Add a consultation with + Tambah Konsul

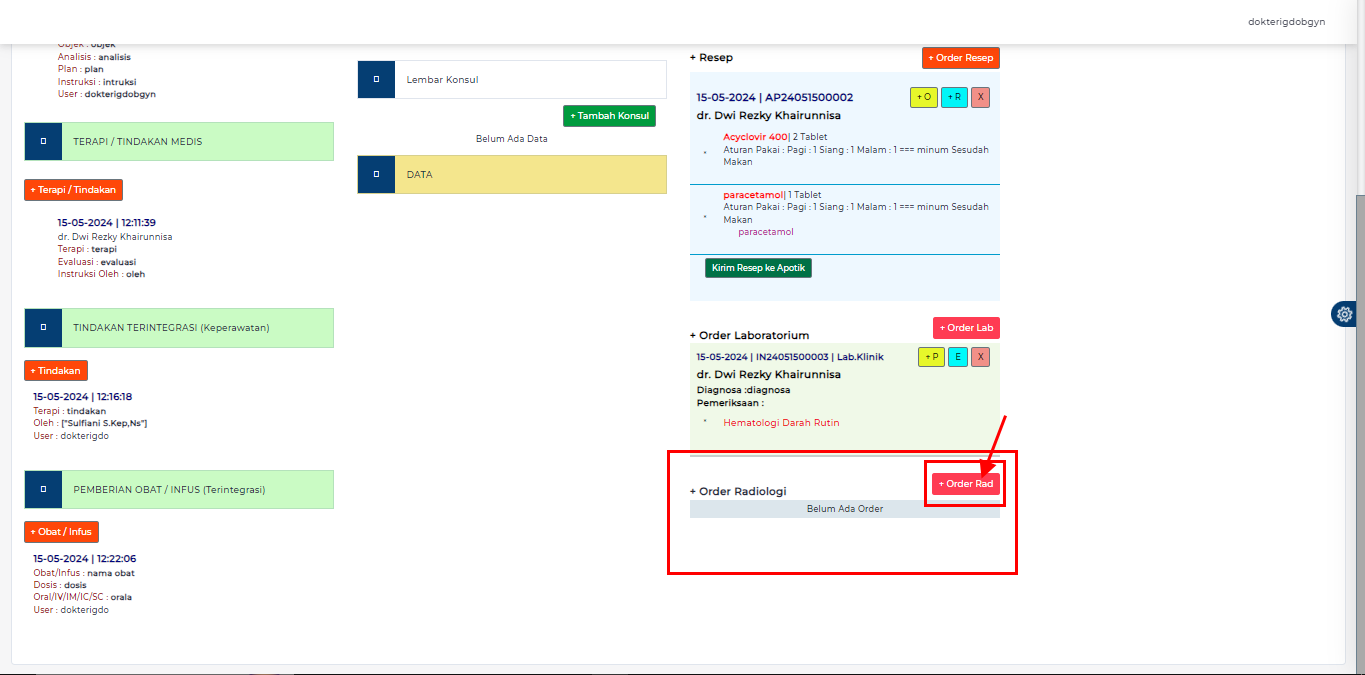(609, 116)
